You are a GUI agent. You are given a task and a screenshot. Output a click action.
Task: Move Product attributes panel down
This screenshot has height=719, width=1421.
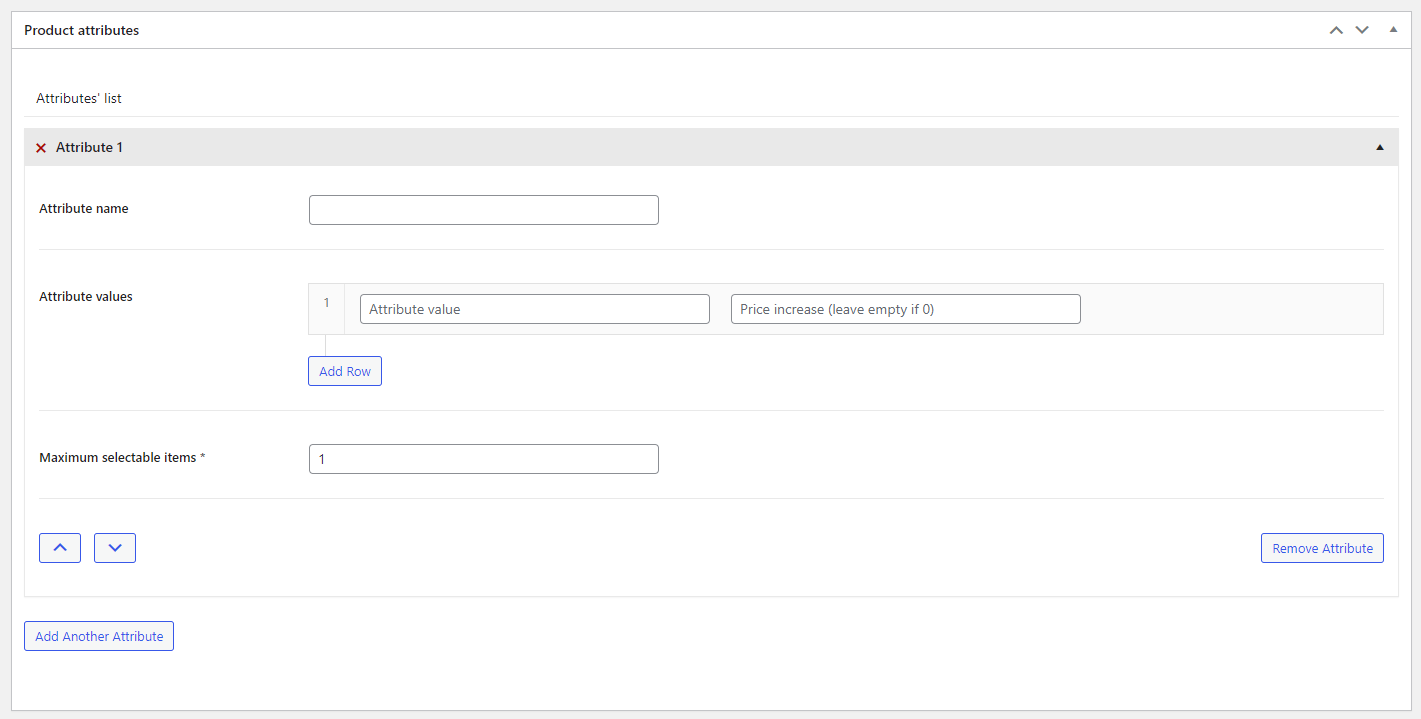pyautogui.click(x=1362, y=30)
